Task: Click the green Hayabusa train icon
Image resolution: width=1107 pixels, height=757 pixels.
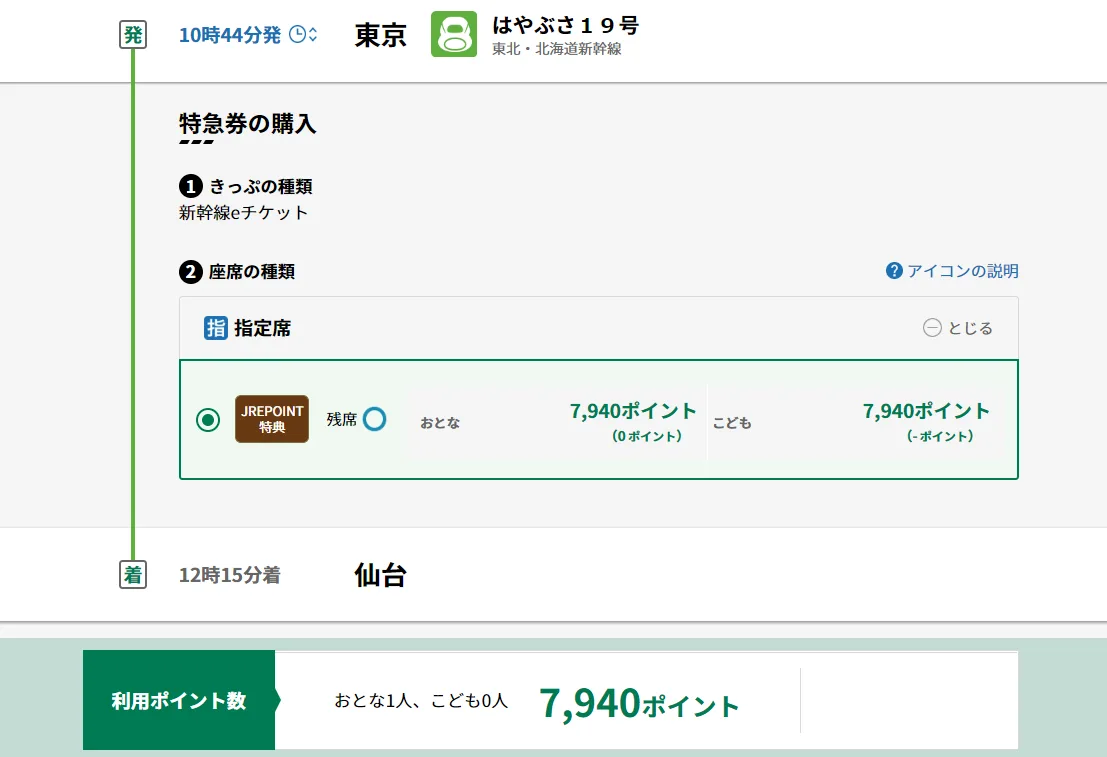Action: tap(454, 34)
